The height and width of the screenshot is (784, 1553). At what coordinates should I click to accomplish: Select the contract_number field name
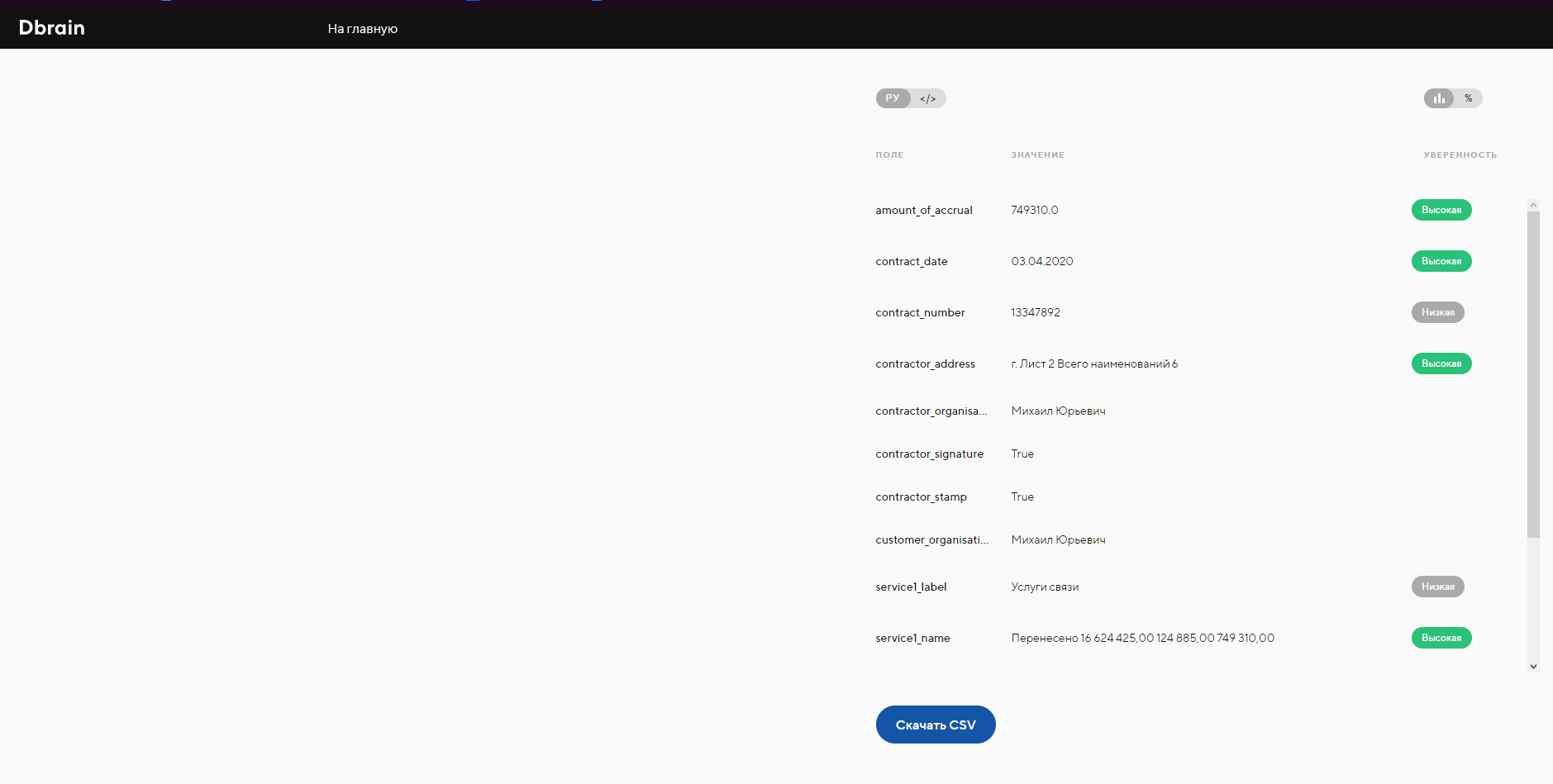click(x=920, y=313)
